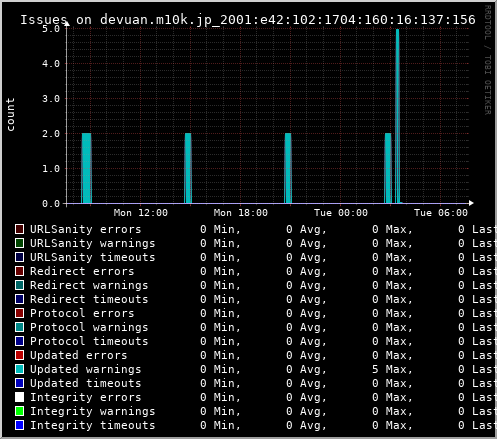The width and height of the screenshot is (497, 439).
Task: Select the Updated errors red swatch
Action: tap(19, 355)
